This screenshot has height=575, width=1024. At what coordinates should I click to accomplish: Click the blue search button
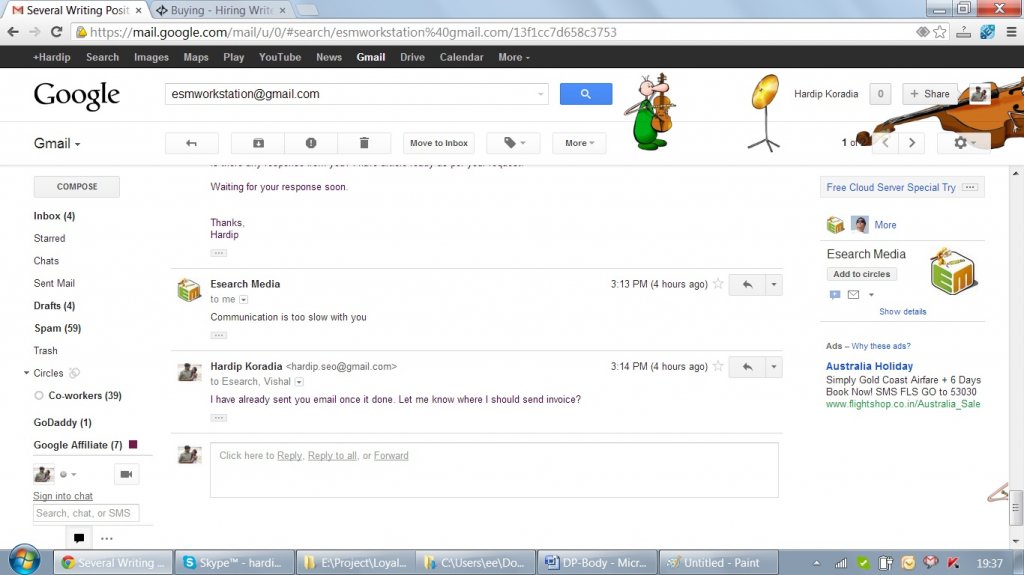click(x=586, y=94)
